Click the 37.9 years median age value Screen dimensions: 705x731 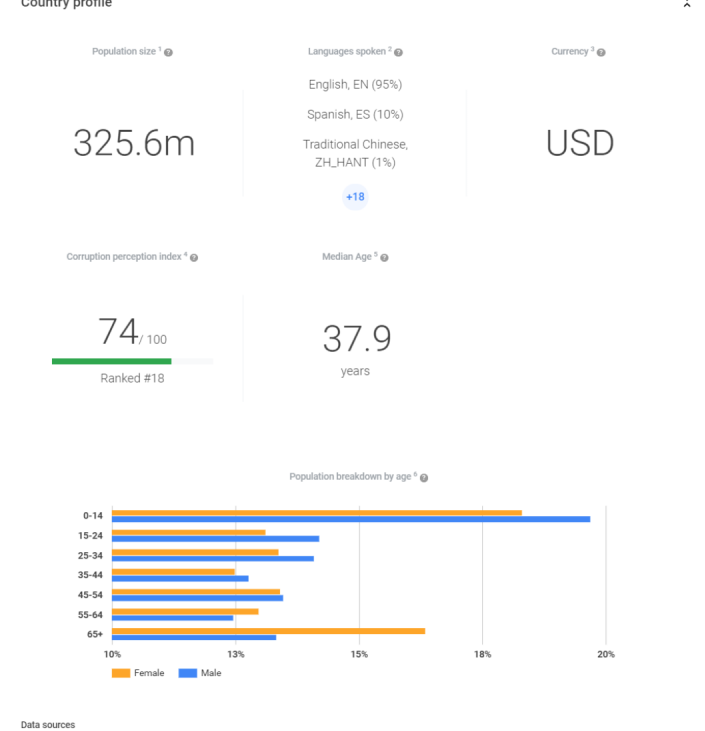point(355,340)
